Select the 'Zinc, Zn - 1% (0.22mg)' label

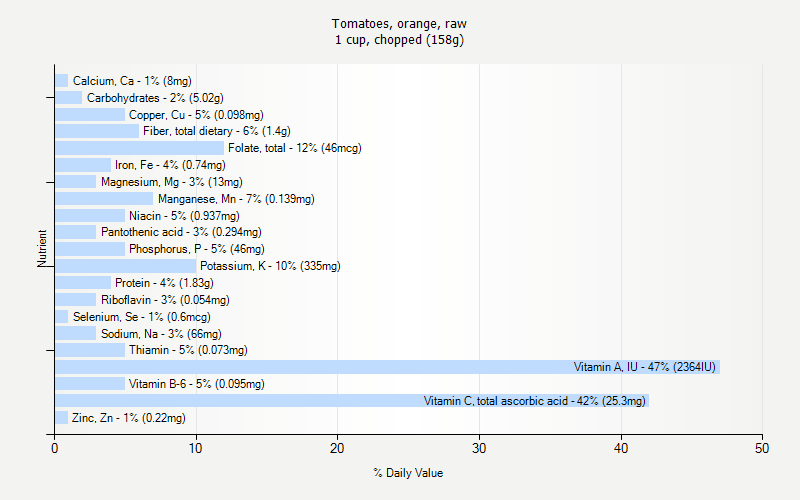(129, 418)
